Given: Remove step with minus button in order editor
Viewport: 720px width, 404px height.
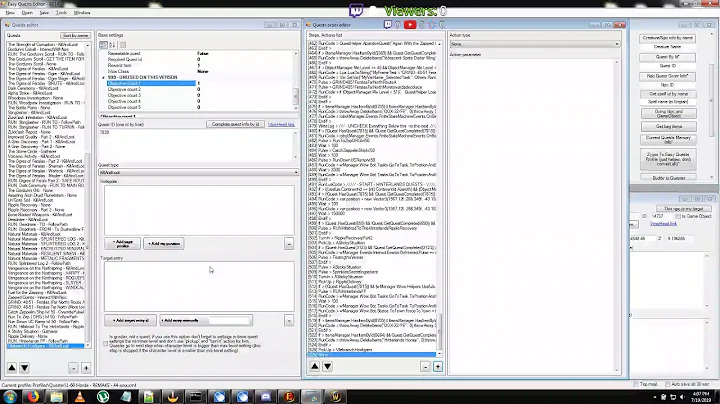Looking at the screenshot, I should [x=425, y=366].
